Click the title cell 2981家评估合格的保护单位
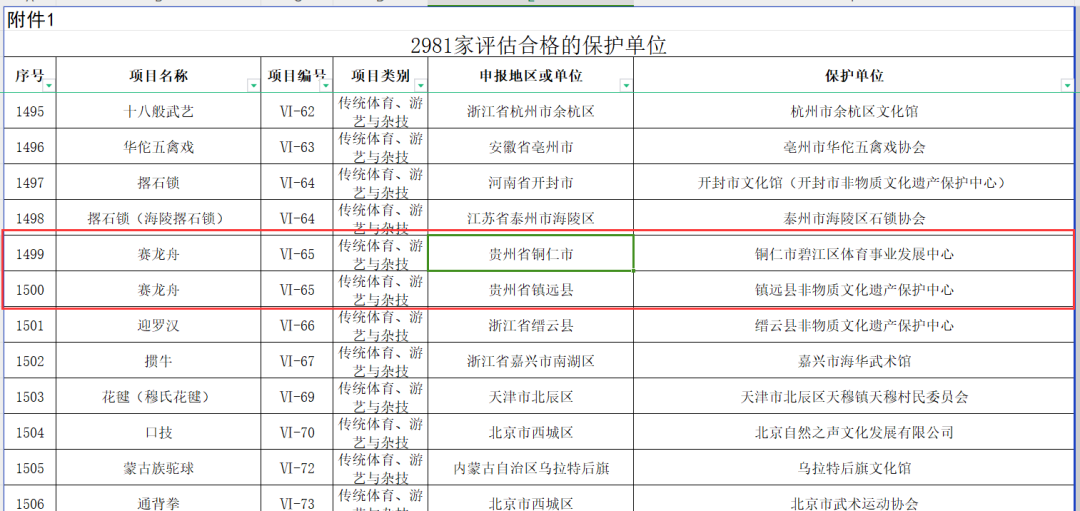 (x=538, y=45)
